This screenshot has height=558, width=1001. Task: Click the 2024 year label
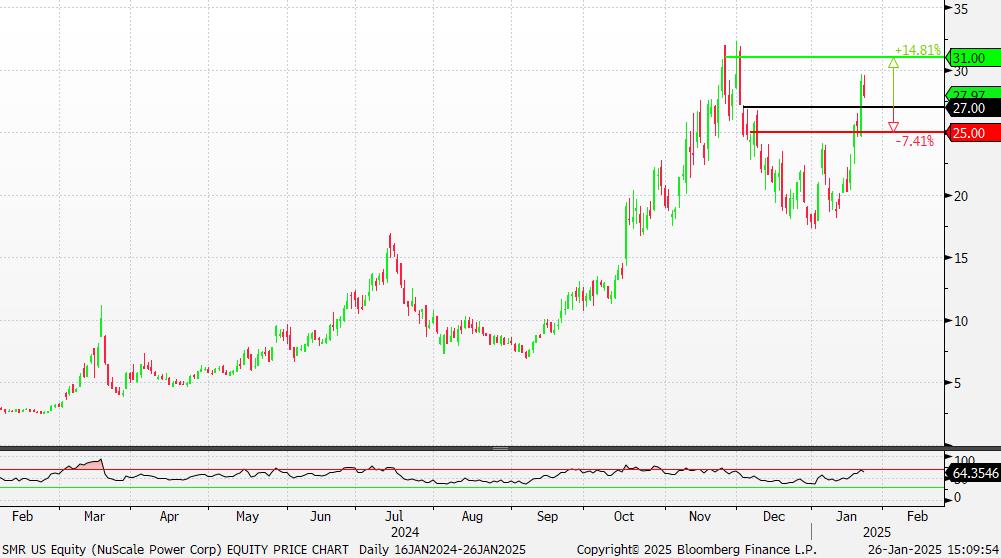pos(405,532)
